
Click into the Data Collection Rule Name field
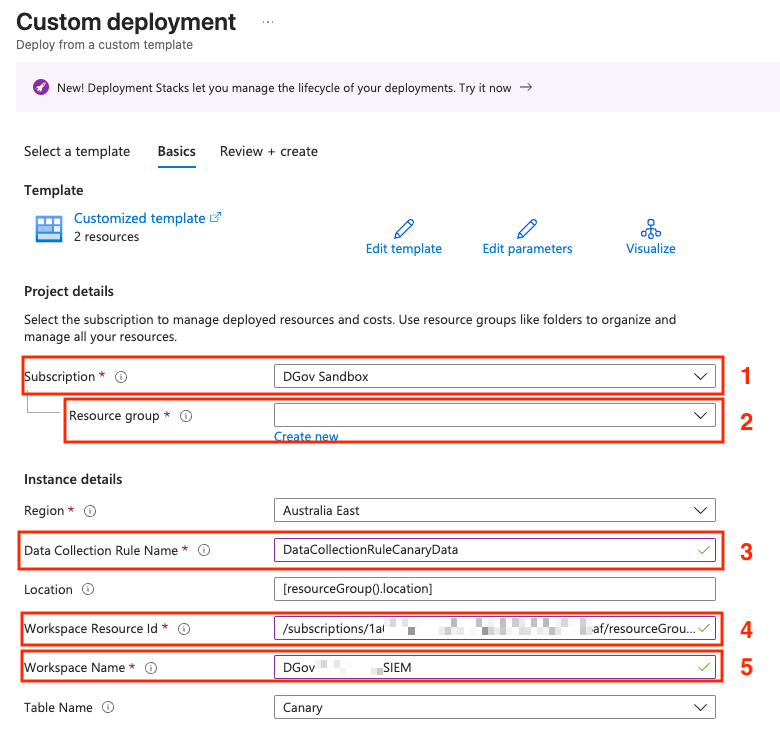(x=494, y=550)
